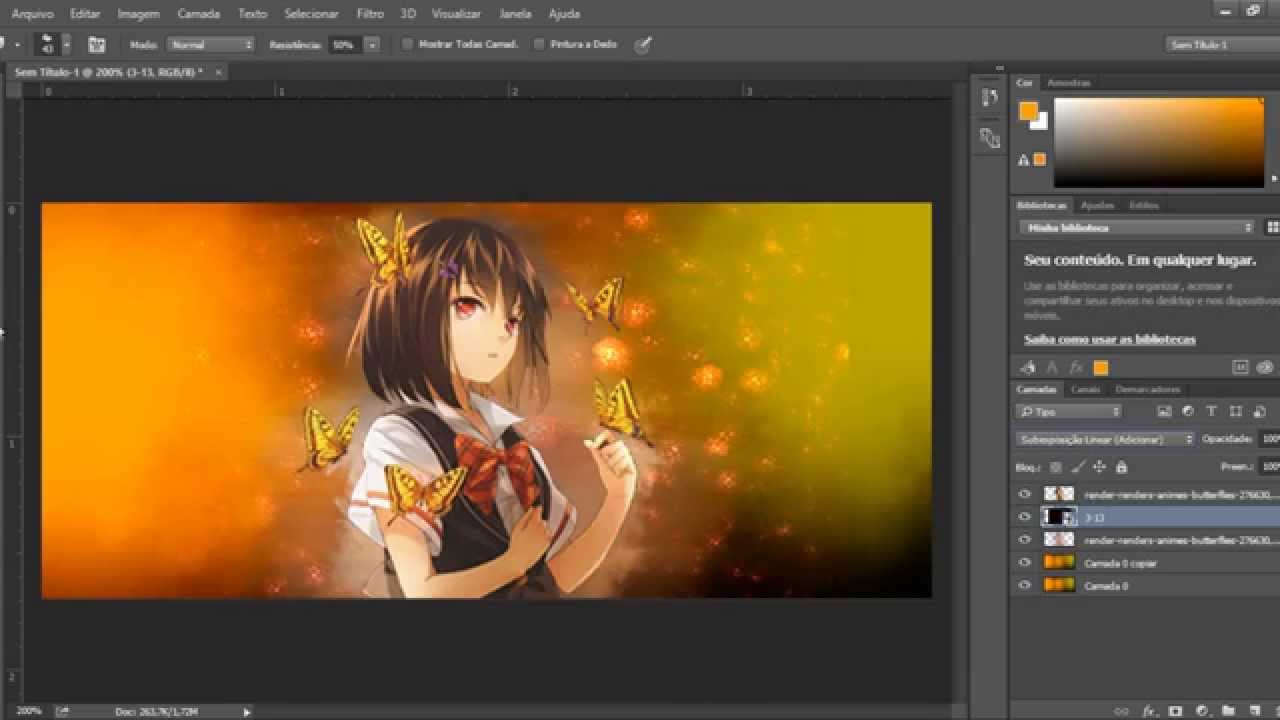Click the Opacidade value field in Layers
1280x720 pixels.
(x=1268, y=439)
